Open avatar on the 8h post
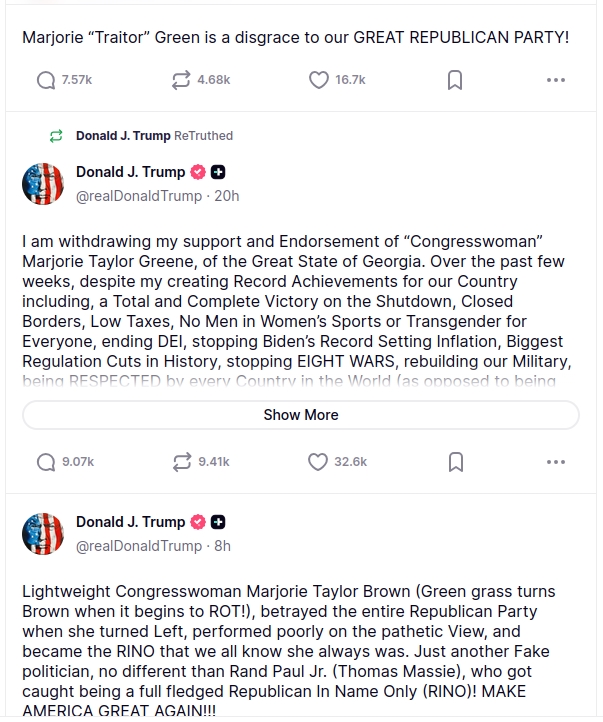This screenshot has width=603, height=722. tap(43, 533)
